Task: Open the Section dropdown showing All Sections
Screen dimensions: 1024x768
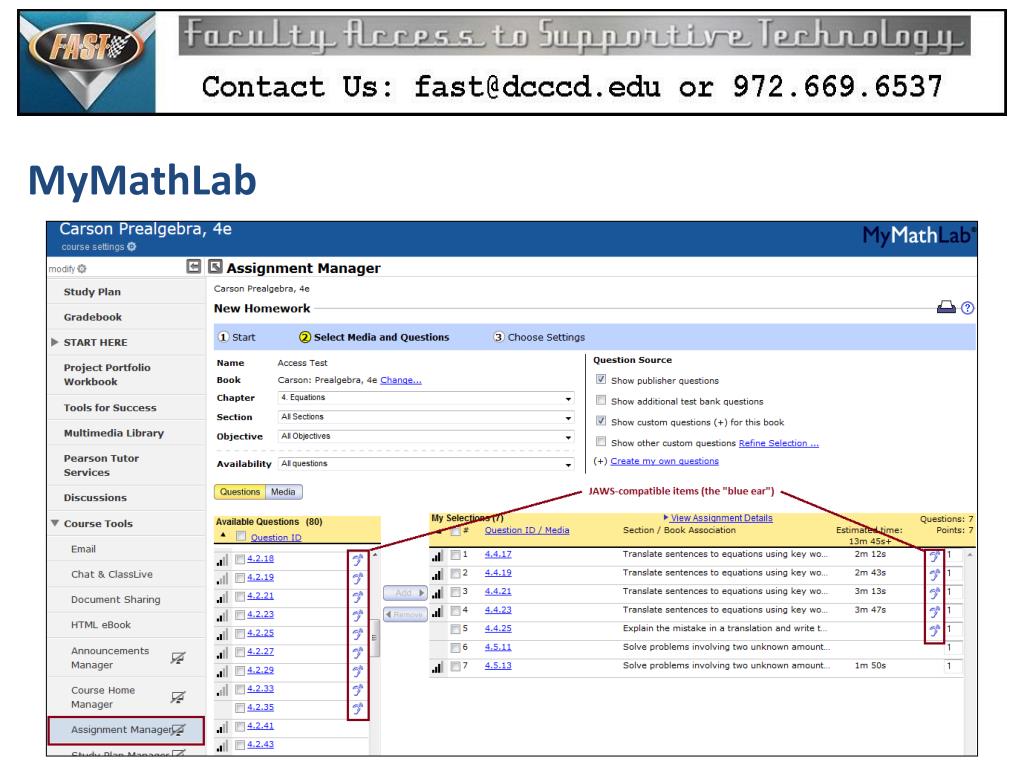Action: click(426, 417)
